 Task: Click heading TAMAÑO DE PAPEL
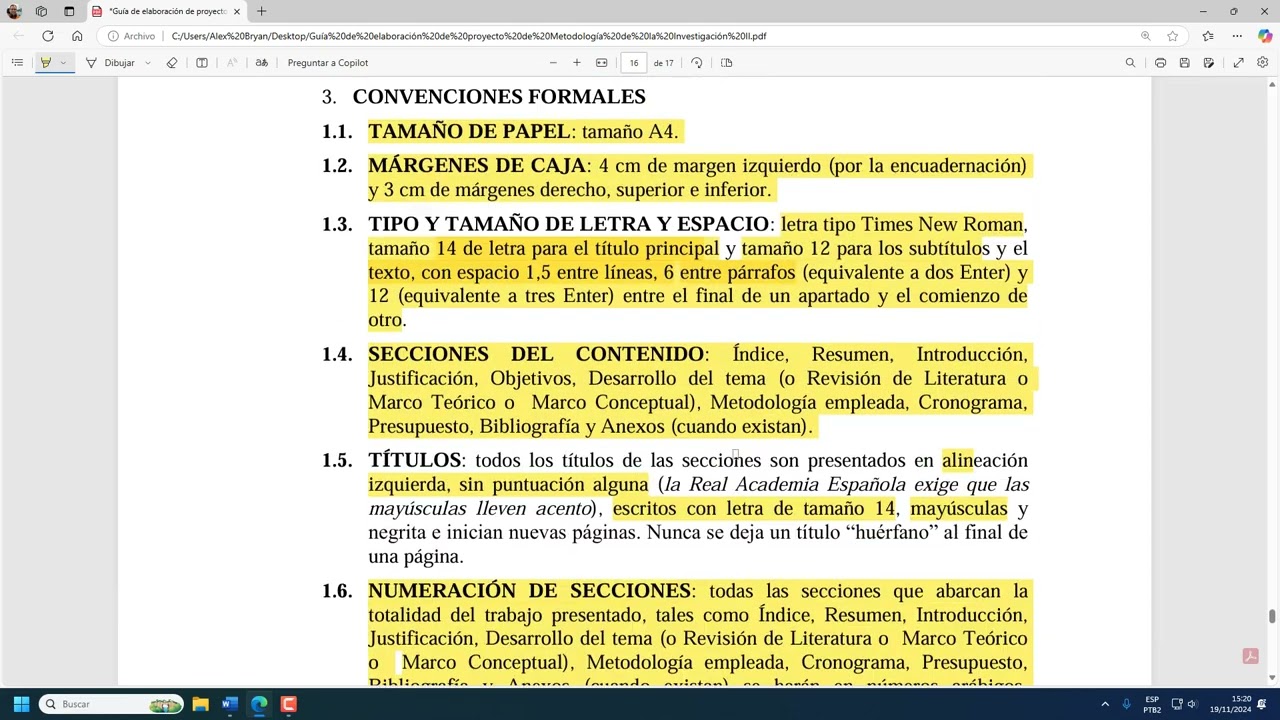point(469,131)
